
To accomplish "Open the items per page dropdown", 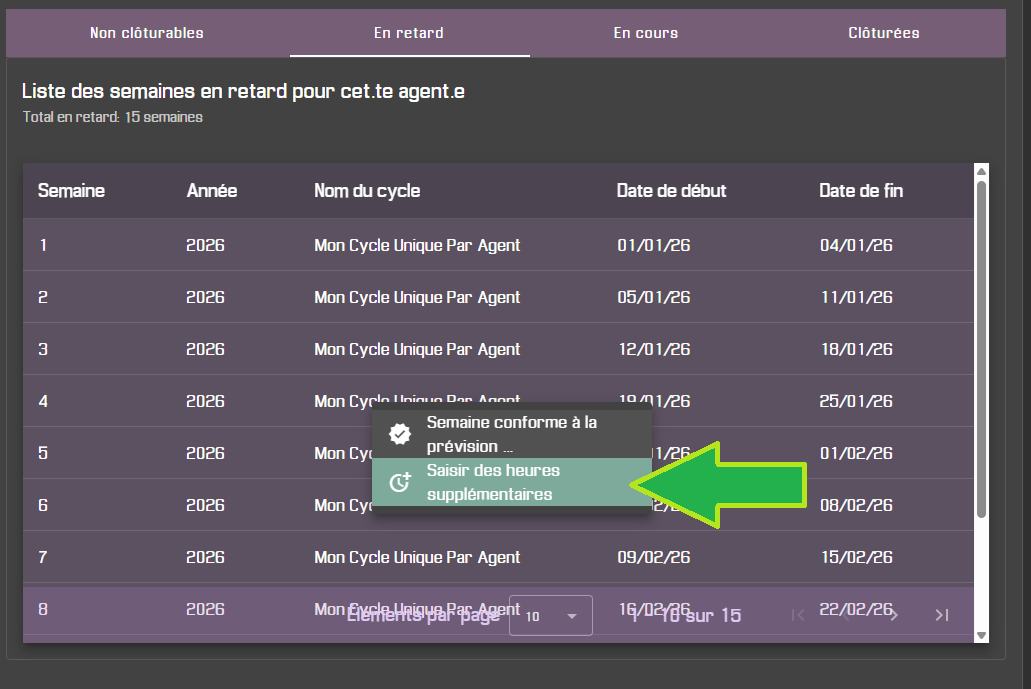I will (551, 615).
